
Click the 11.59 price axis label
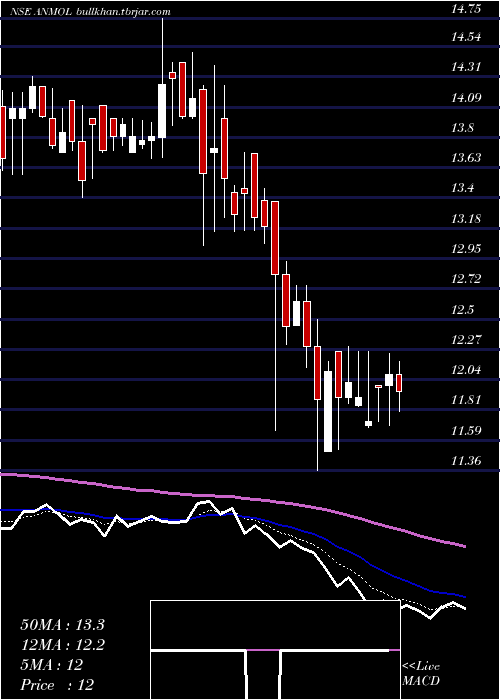(466, 430)
